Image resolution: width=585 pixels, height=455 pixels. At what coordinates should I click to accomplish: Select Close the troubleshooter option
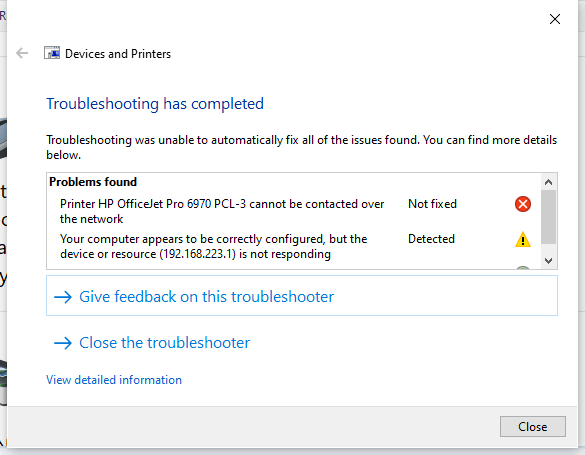[165, 343]
